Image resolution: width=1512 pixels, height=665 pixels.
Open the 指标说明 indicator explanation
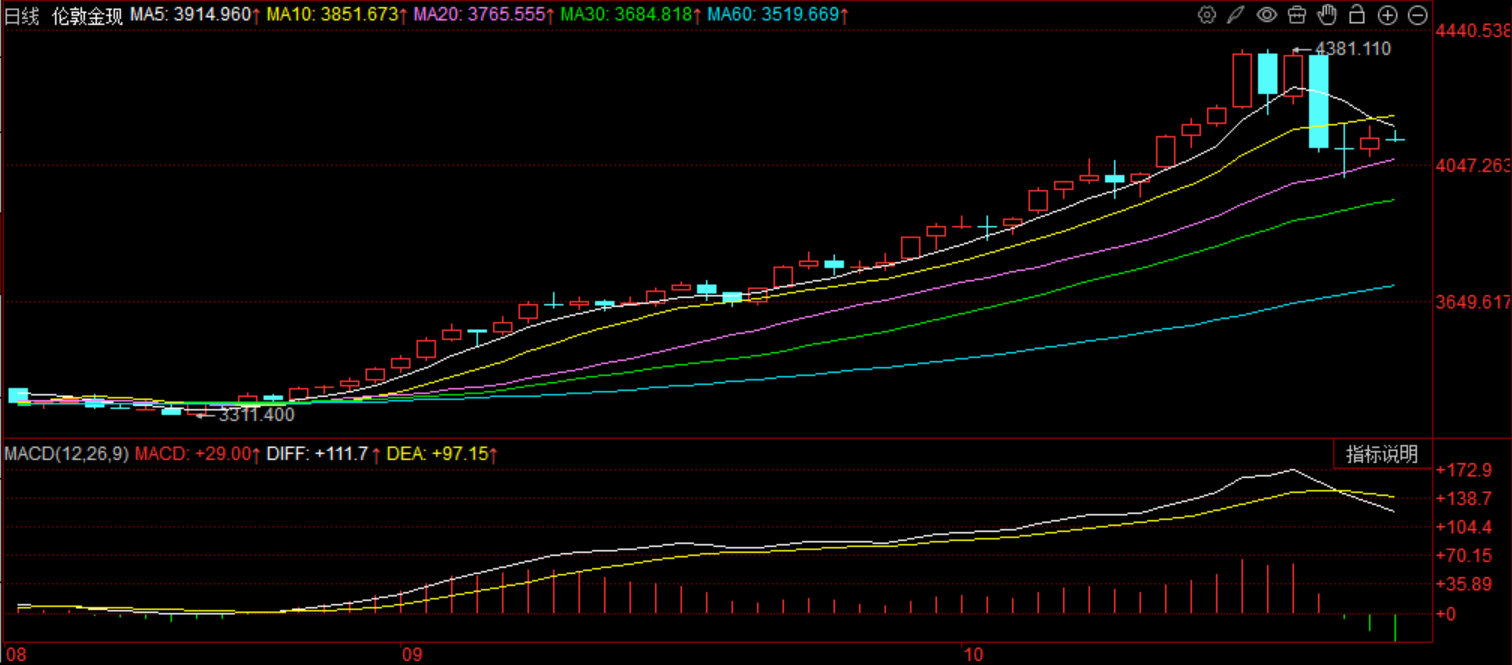pyautogui.click(x=1382, y=454)
